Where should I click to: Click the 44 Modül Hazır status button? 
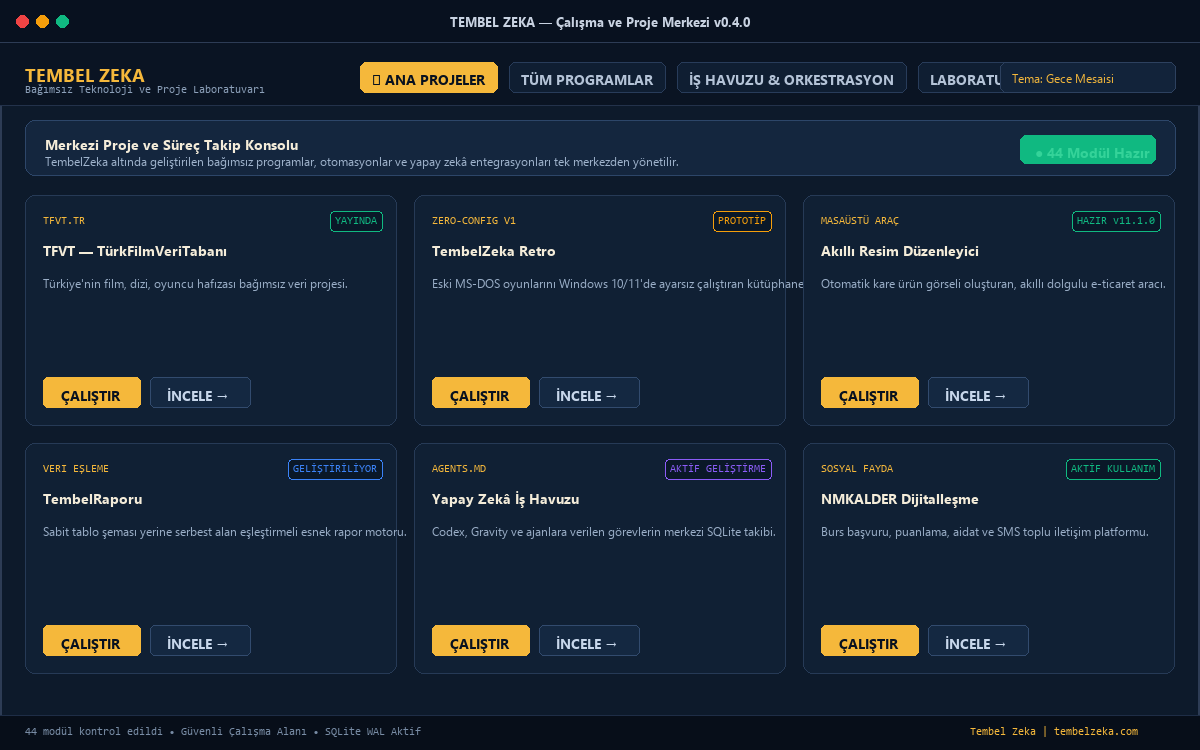1088,150
